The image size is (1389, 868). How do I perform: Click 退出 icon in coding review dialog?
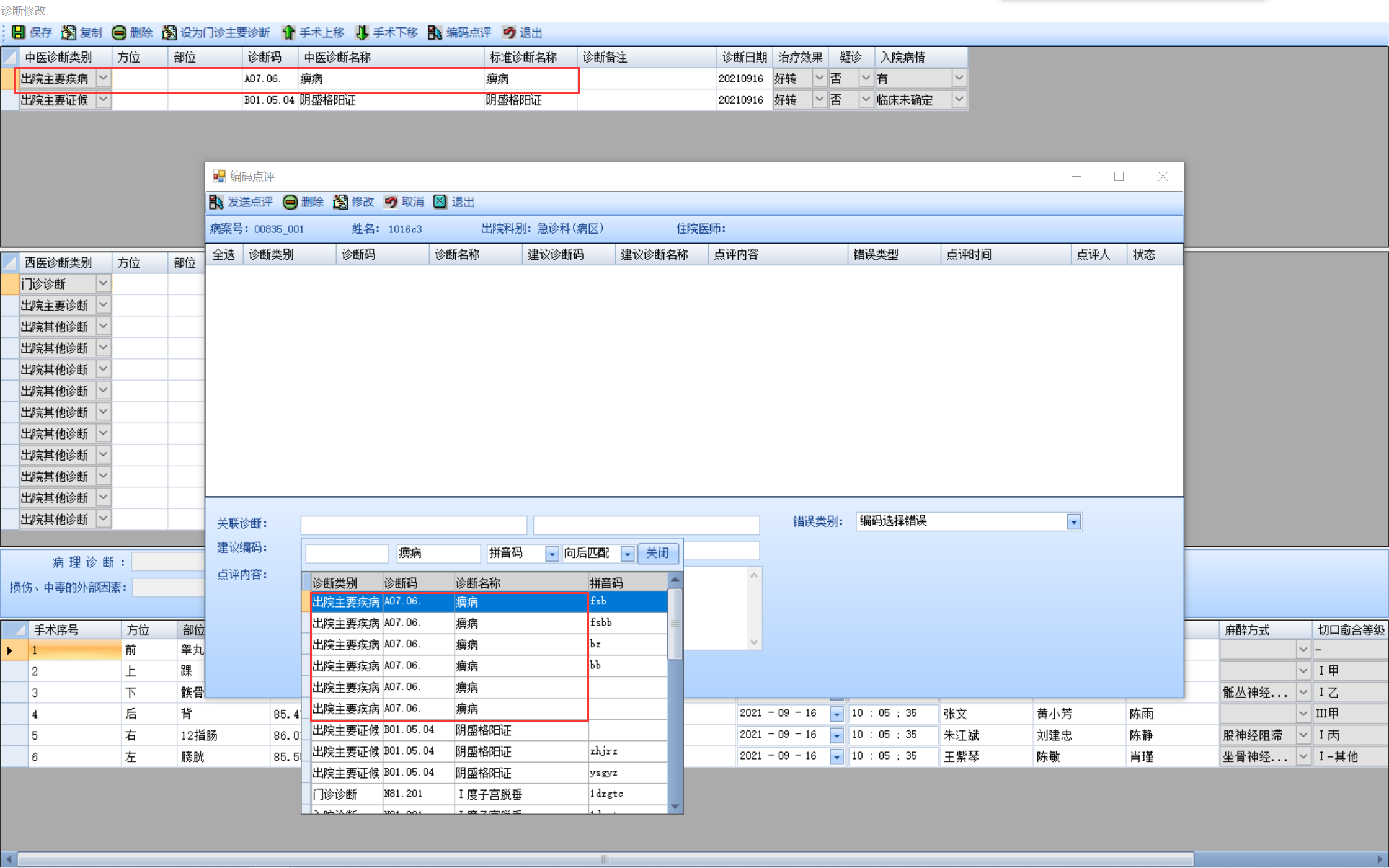(440, 201)
